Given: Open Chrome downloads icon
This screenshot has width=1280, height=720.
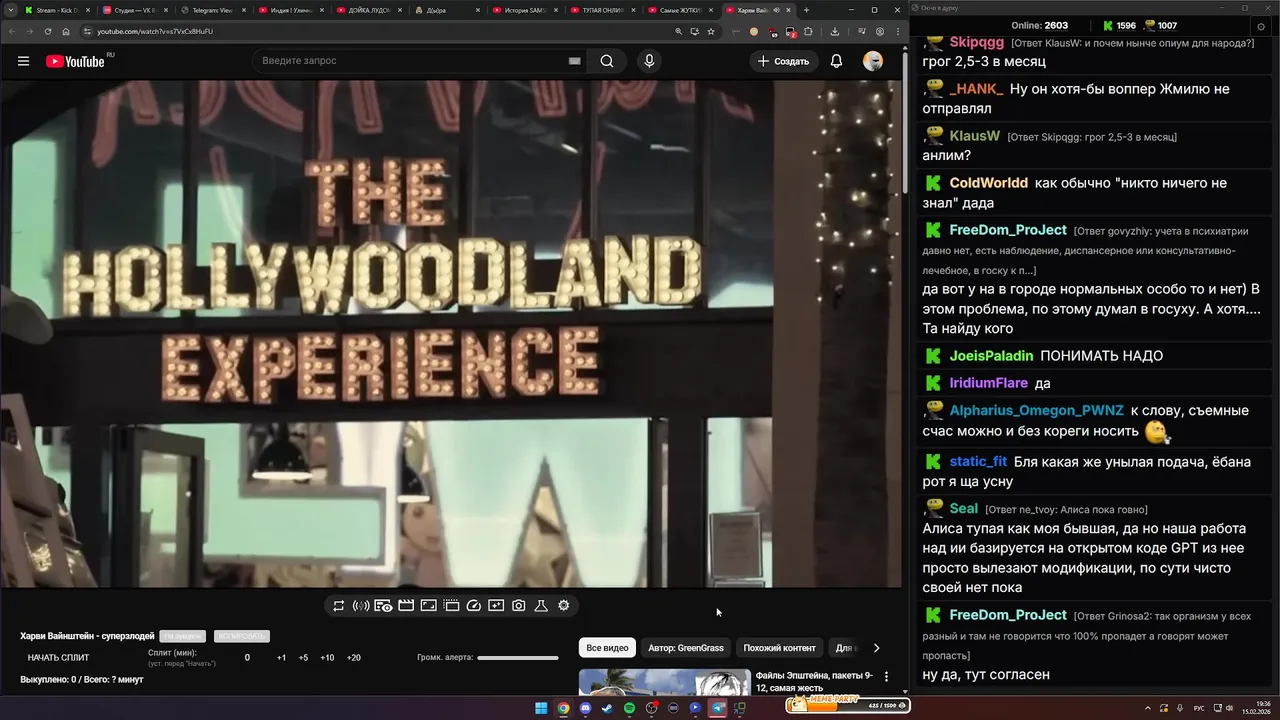Looking at the screenshot, I should coord(835,31).
